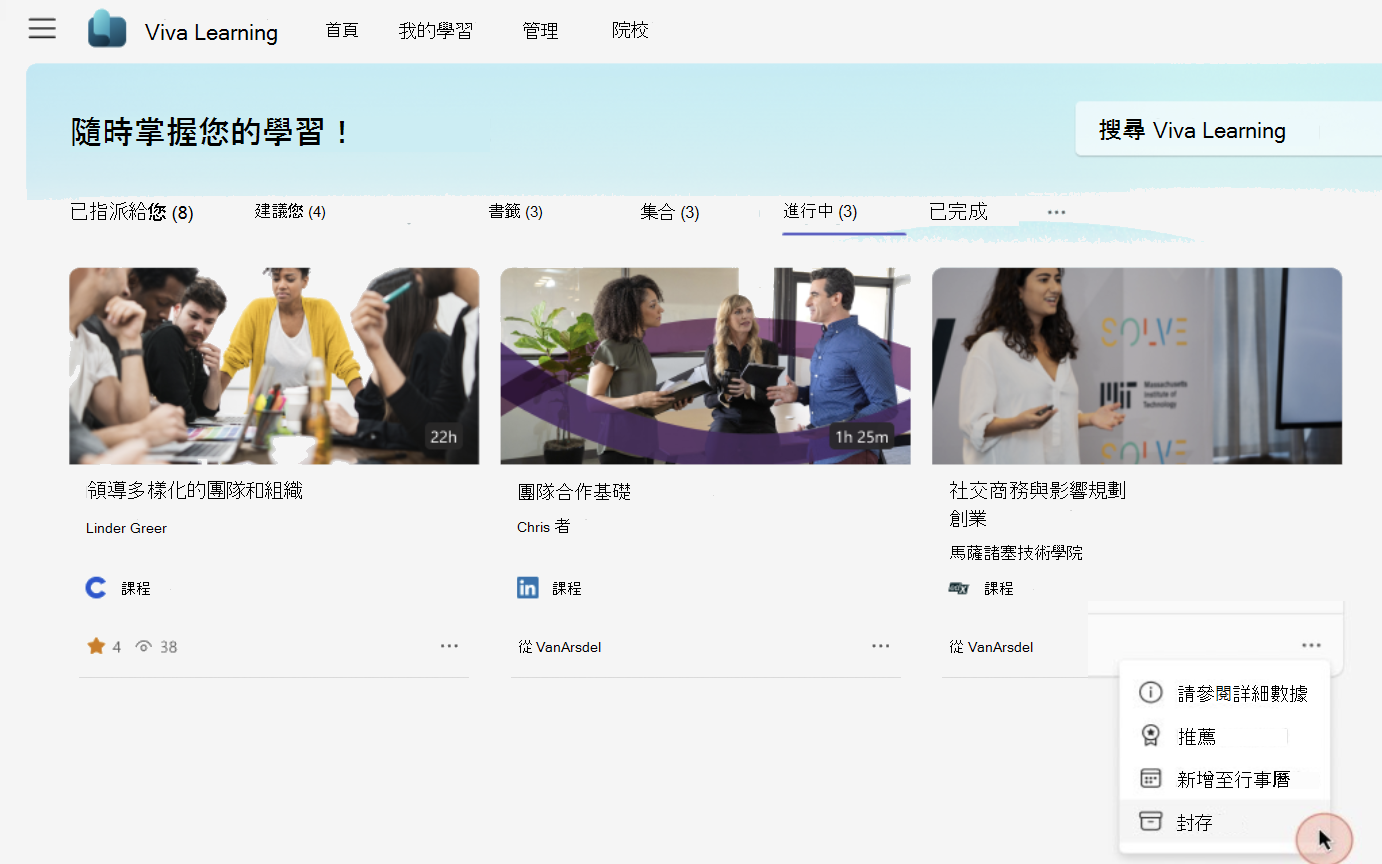Open the 領導多樣化的團隊和組織 course thumbnail
The height and width of the screenshot is (864, 1382).
(x=274, y=366)
